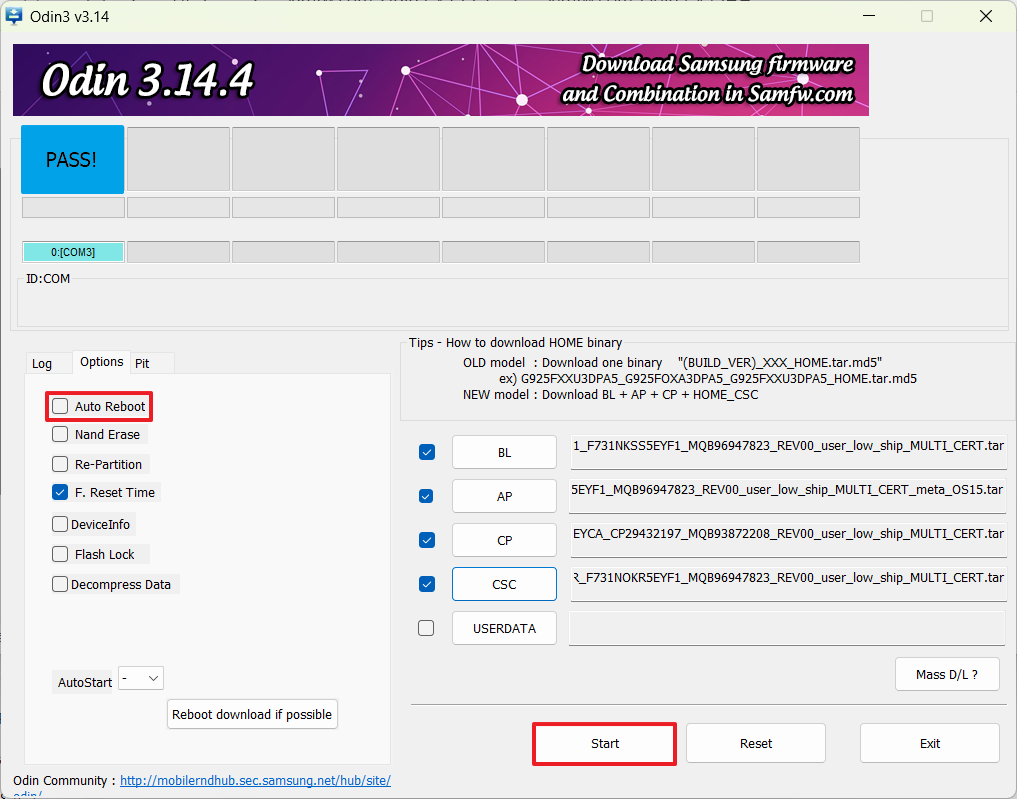Enable the Nand Erase option

(x=60, y=435)
